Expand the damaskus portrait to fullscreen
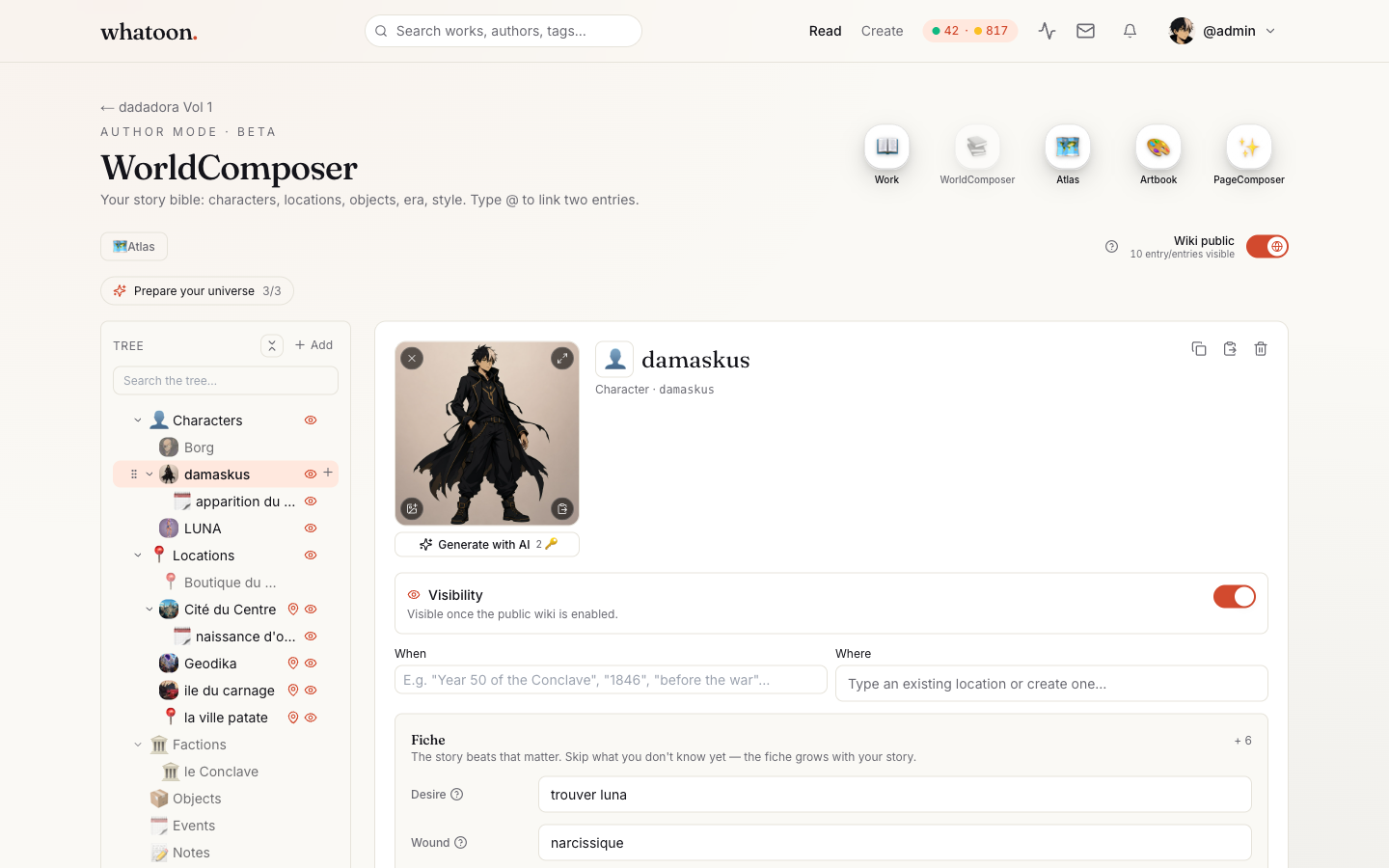Image resolution: width=1389 pixels, height=868 pixels. click(x=562, y=358)
